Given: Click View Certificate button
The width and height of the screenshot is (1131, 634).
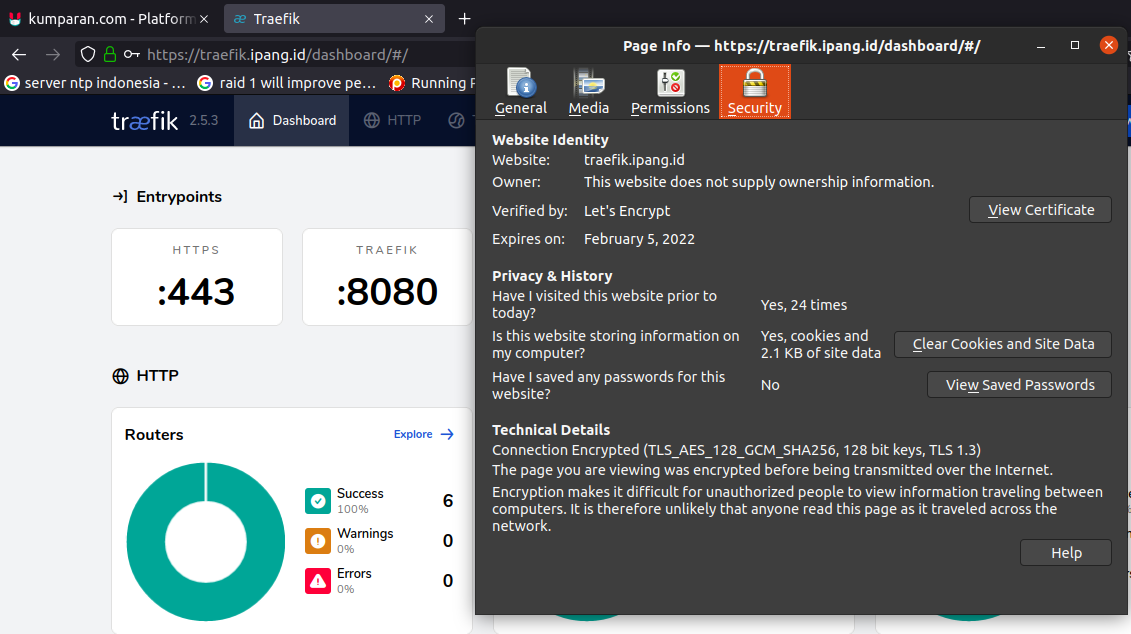Looking at the screenshot, I should pyautogui.click(x=1040, y=209).
